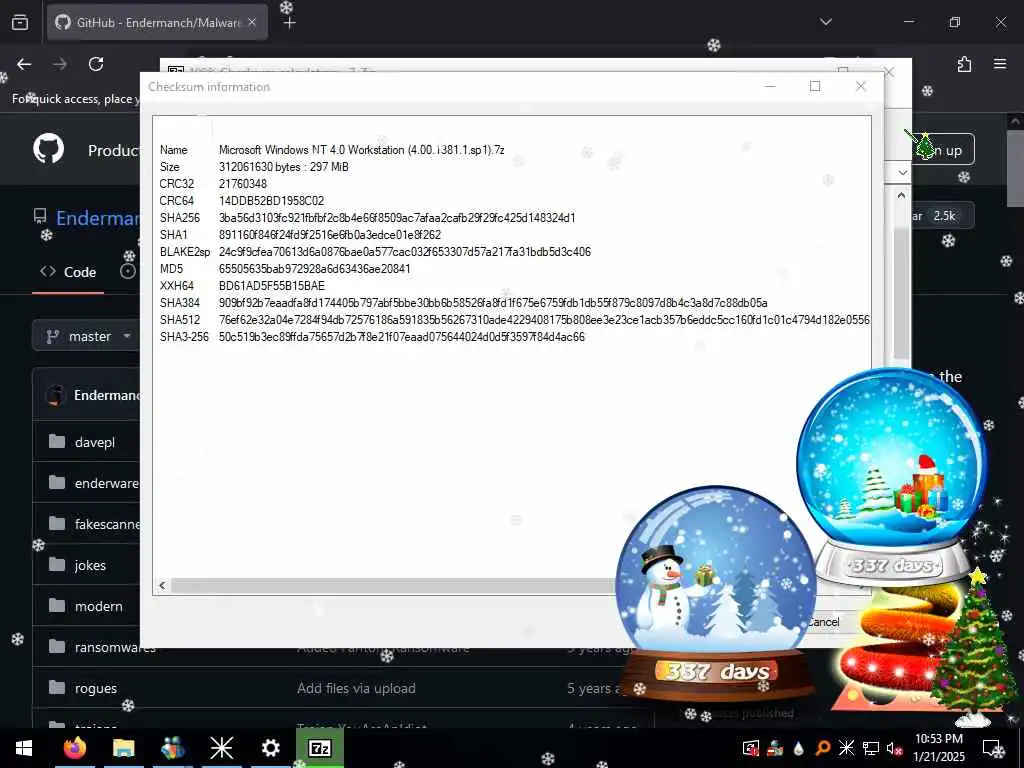The image size is (1024, 768).
Task: Click the first tray icon with red shield
Action: tap(751, 748)
